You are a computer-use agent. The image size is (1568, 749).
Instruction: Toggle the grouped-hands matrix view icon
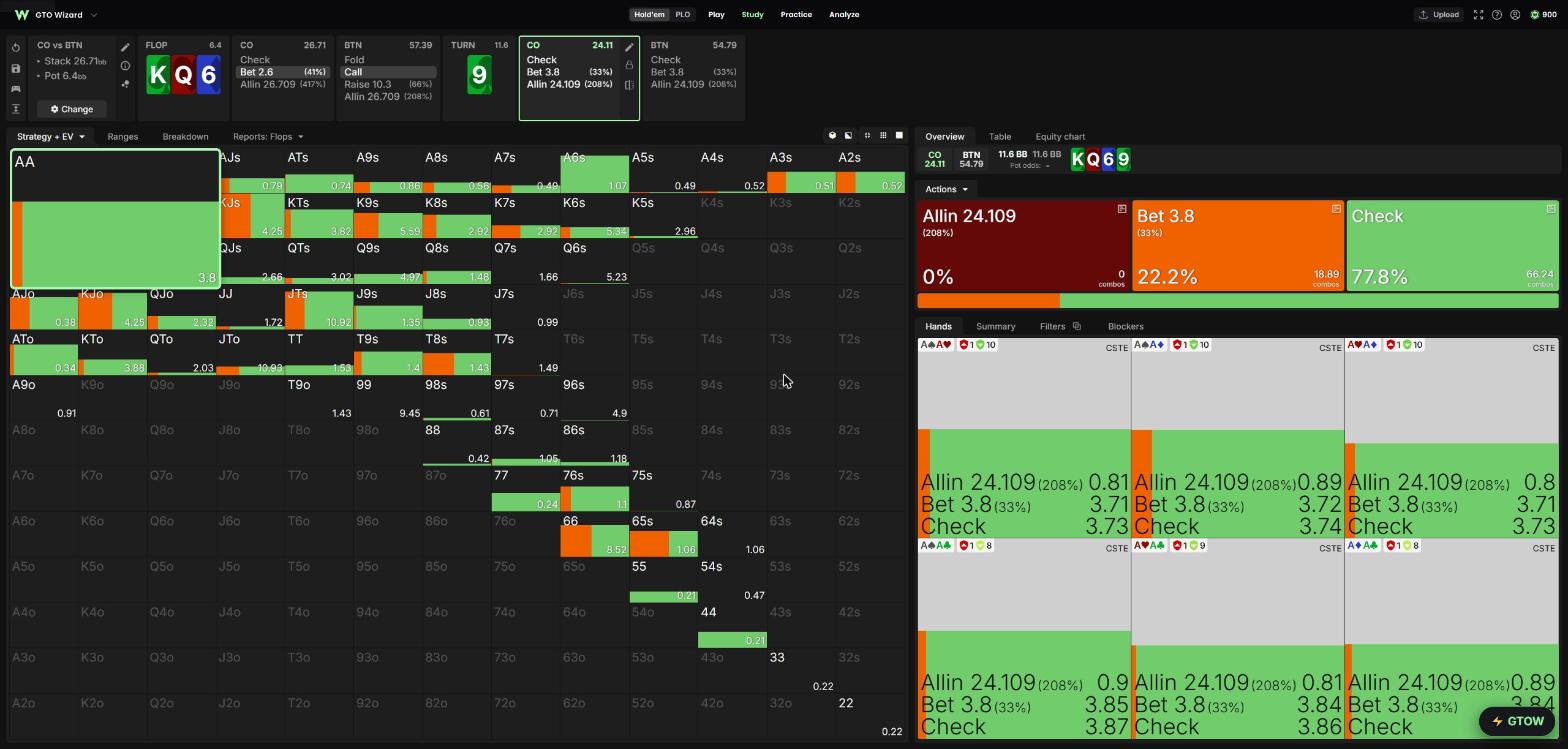click(x=832, y=136)
